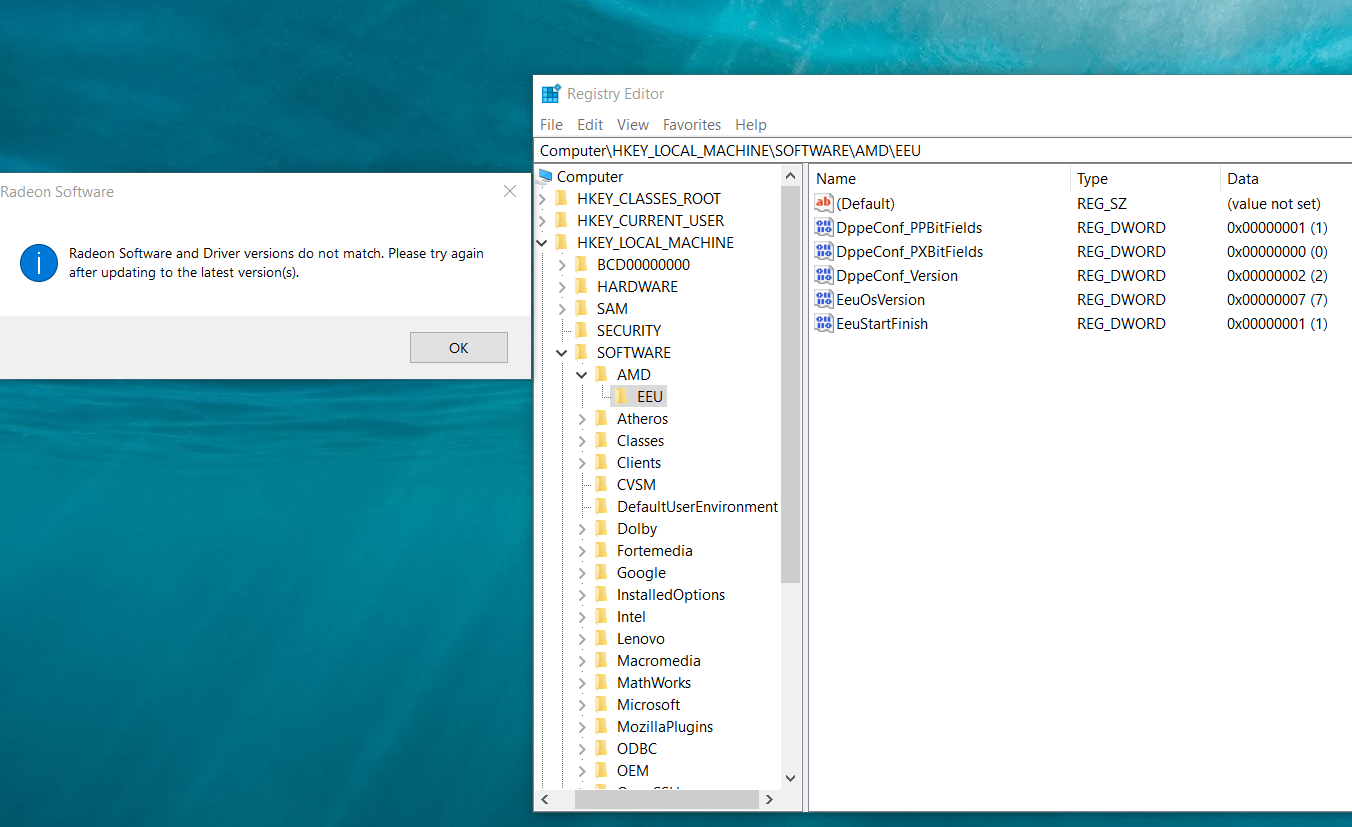Expand the HKEY_CLASSES_ROOT key
Screen dimensions: 1352x827
pos(543,199)
